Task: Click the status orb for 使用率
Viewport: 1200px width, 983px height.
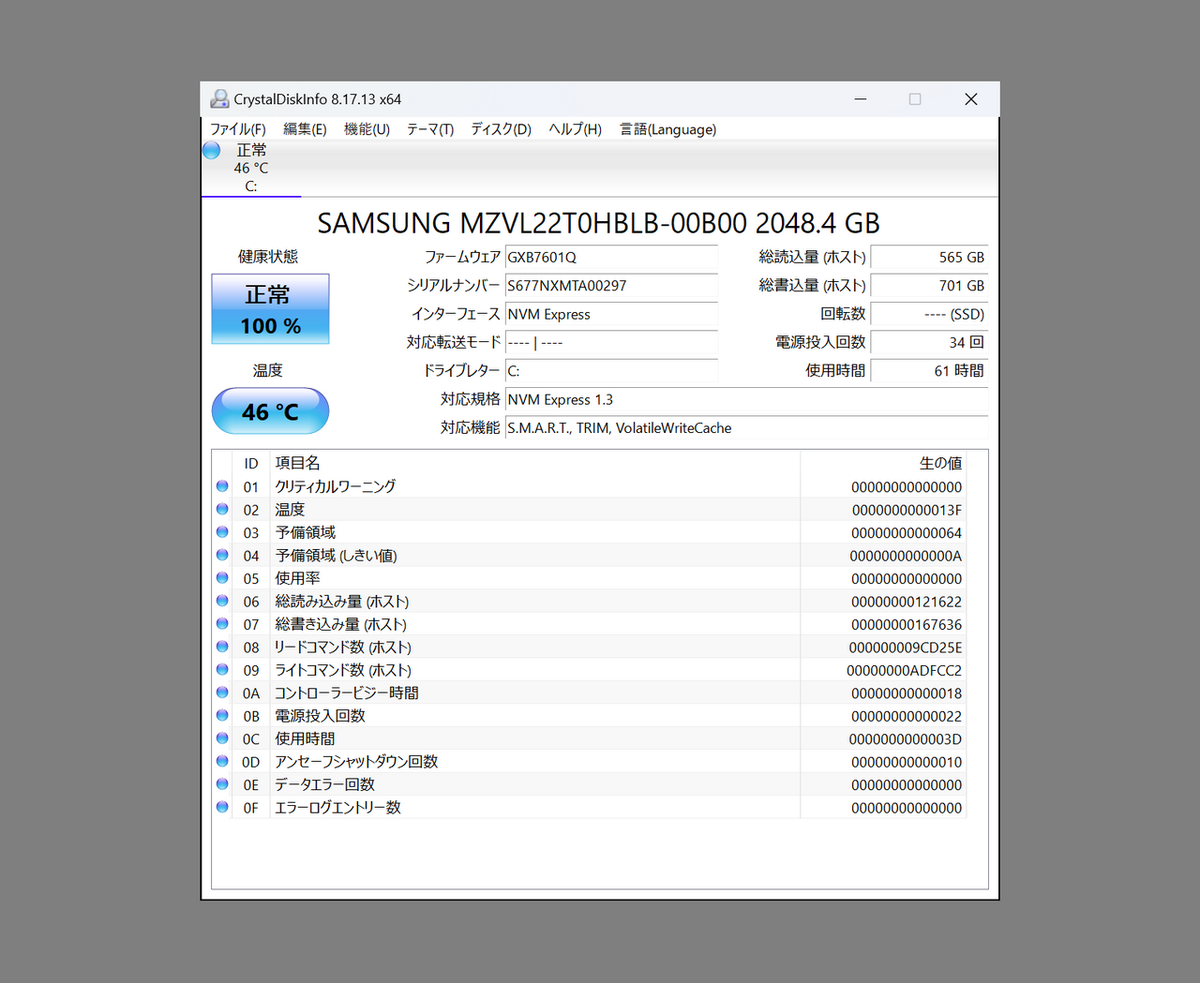Action: (x=222, y=578)
